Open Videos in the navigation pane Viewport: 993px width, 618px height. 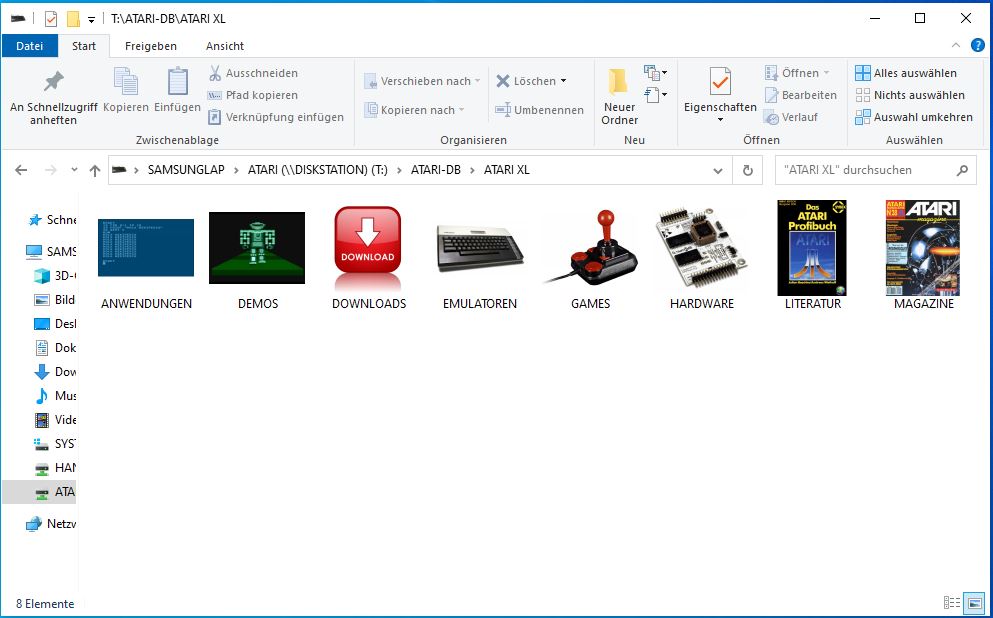tap(55, 420)
